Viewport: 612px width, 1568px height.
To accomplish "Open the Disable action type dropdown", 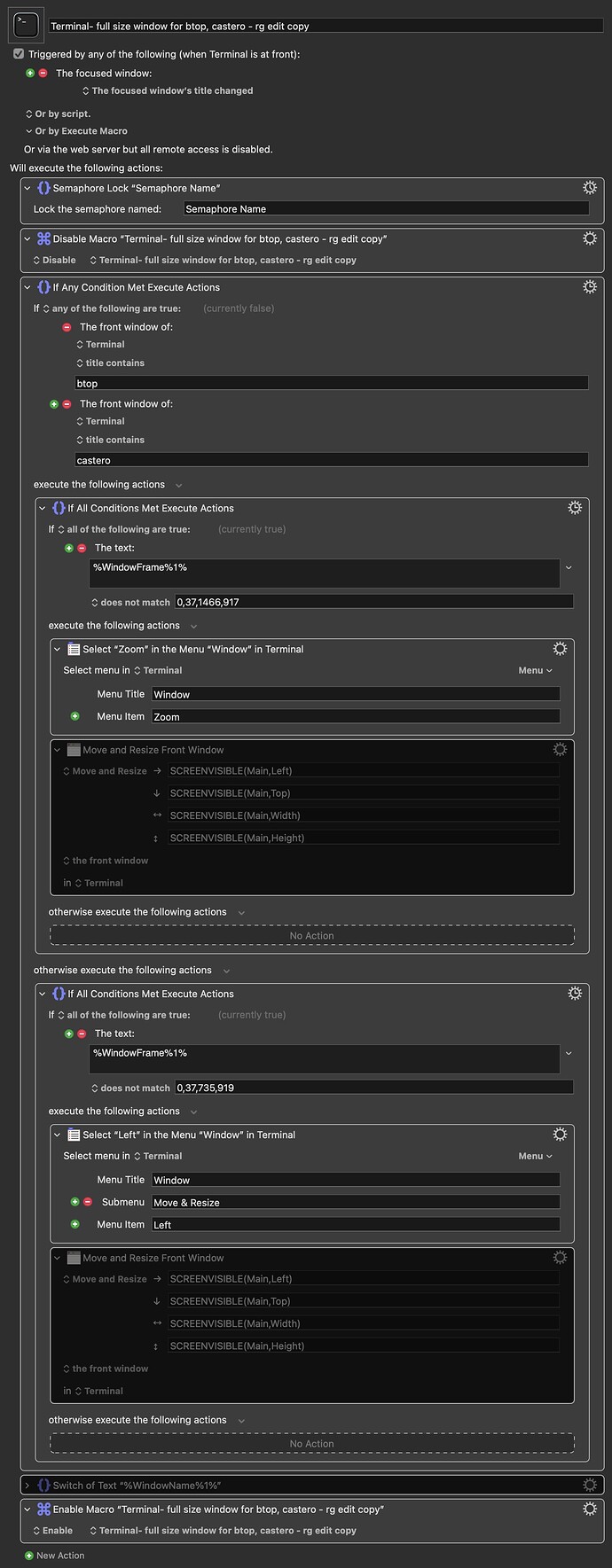I will [54, 260].
